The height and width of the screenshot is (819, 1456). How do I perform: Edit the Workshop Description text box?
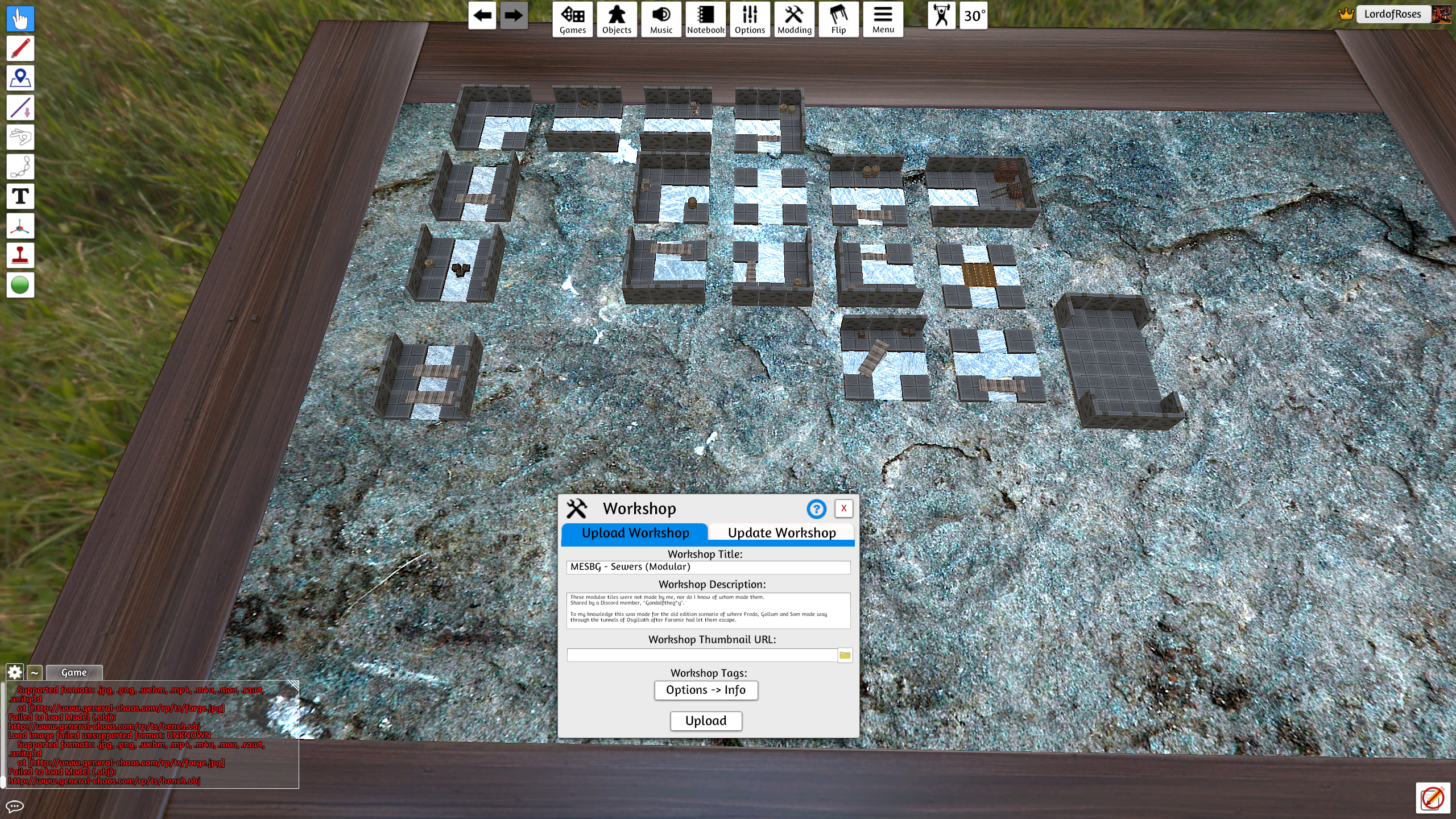708,610
